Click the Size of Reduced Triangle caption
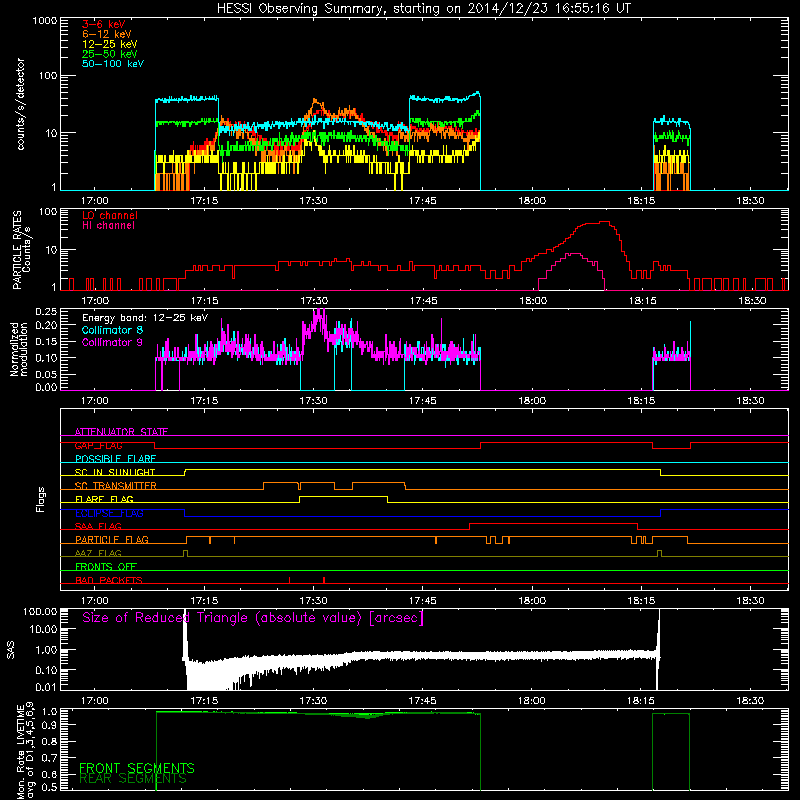 tap(253, 618)
